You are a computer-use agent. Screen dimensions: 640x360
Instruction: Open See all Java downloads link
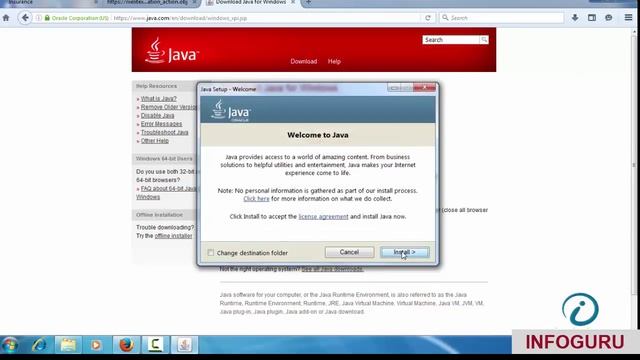click(x=332, y=269)
